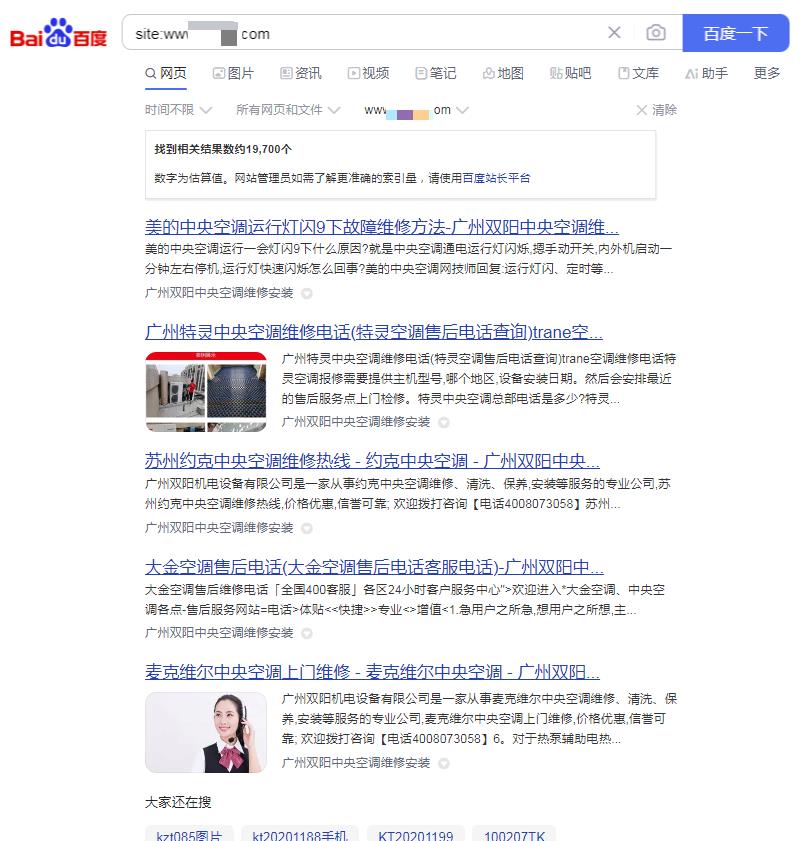
Task: Open the 美的中央空调运行灯闪9下 result
Action: (381, 226)
